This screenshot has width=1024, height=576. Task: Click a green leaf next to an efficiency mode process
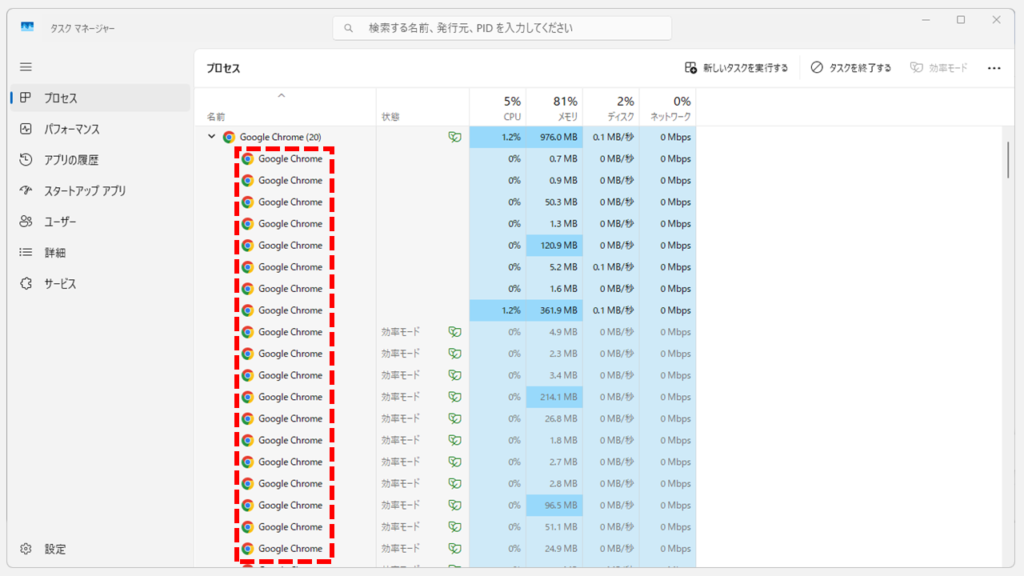[x=456, y=332]
